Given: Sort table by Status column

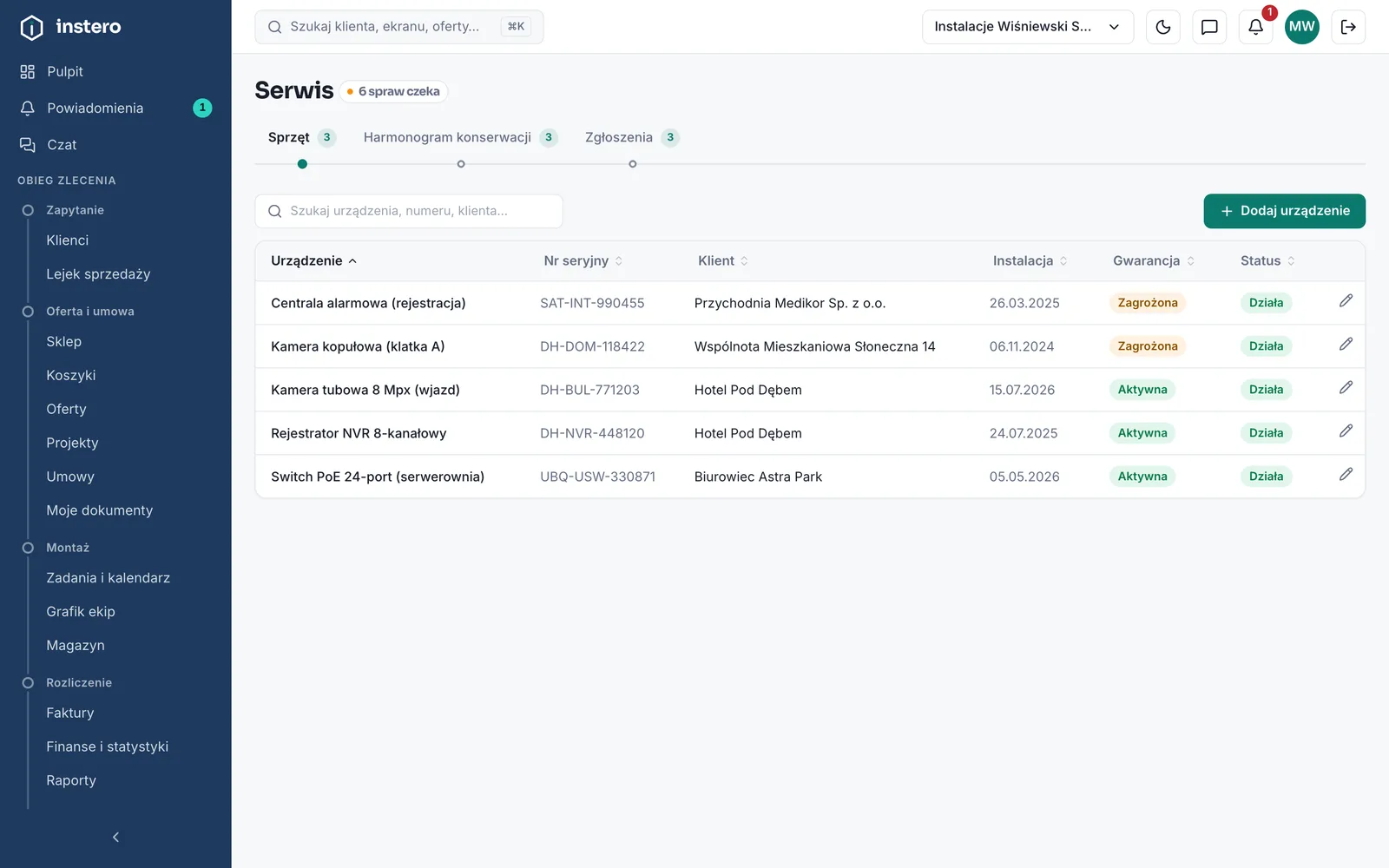Looking at the screenshot, I should coord(1267,261).
